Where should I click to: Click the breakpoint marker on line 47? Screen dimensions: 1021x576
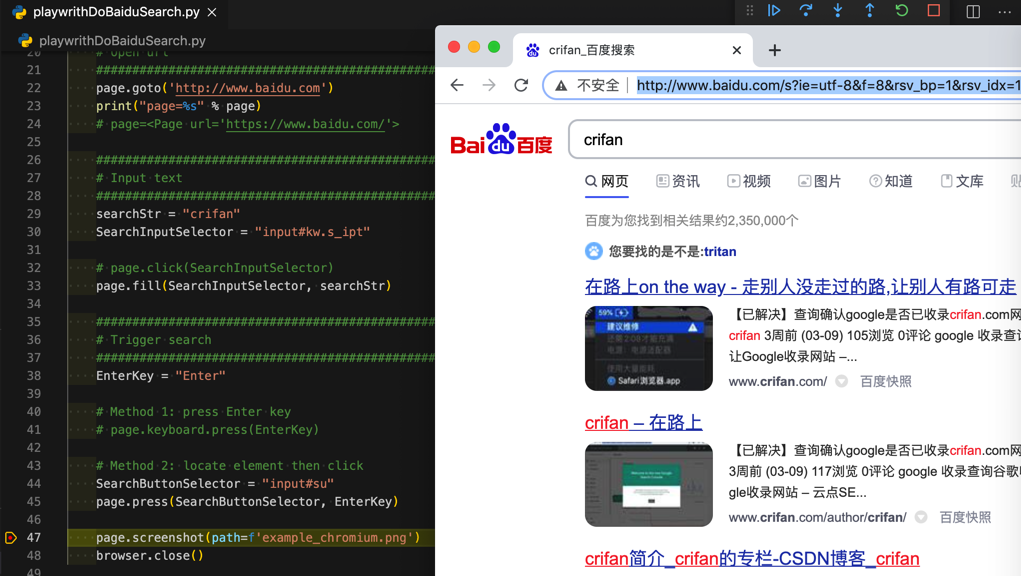(x=10, y=538)
